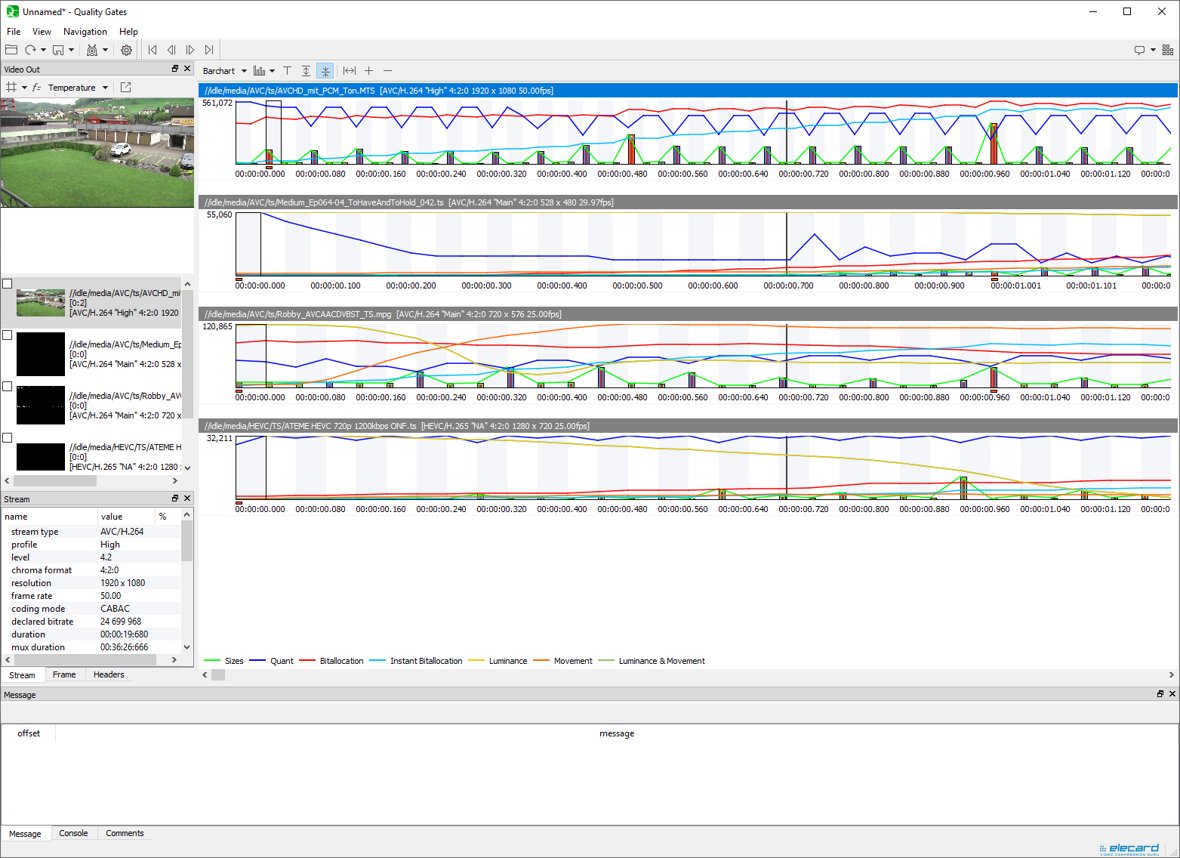Click the grid overlay icon in Video Out panel
The image size is (1180, 858).
12,87
